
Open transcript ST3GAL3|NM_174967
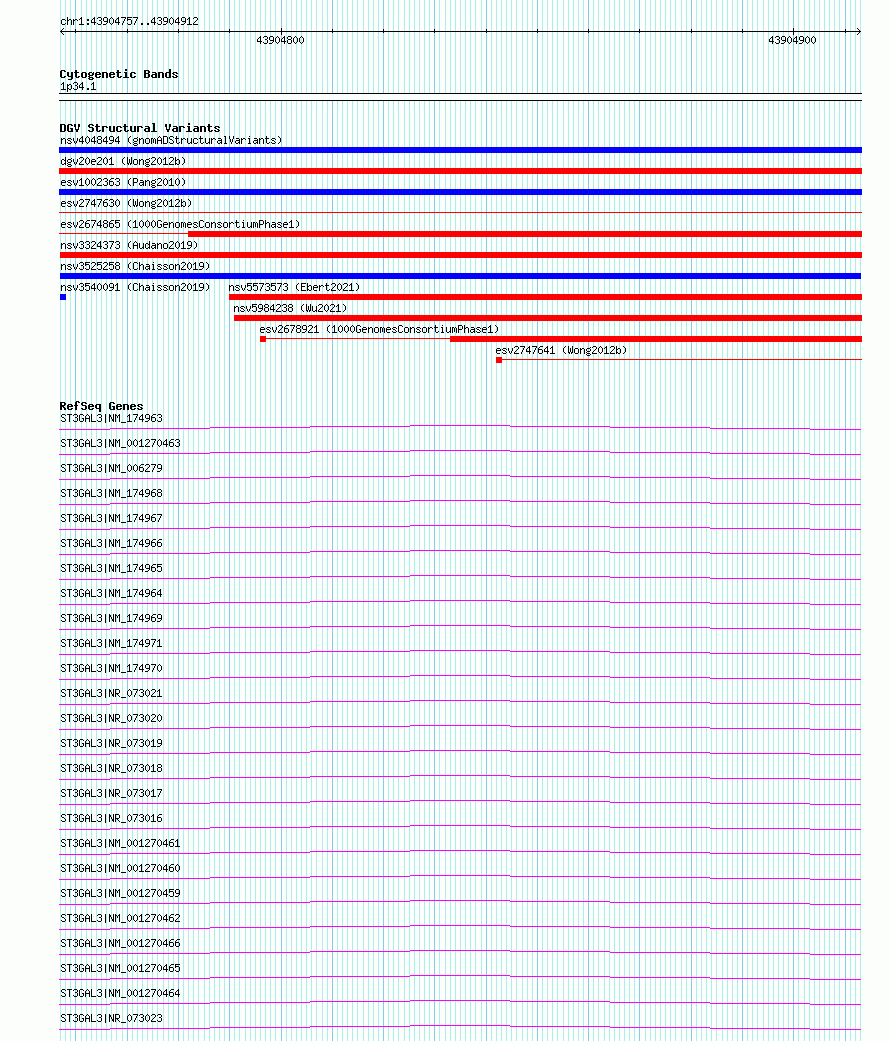[111, 519]
